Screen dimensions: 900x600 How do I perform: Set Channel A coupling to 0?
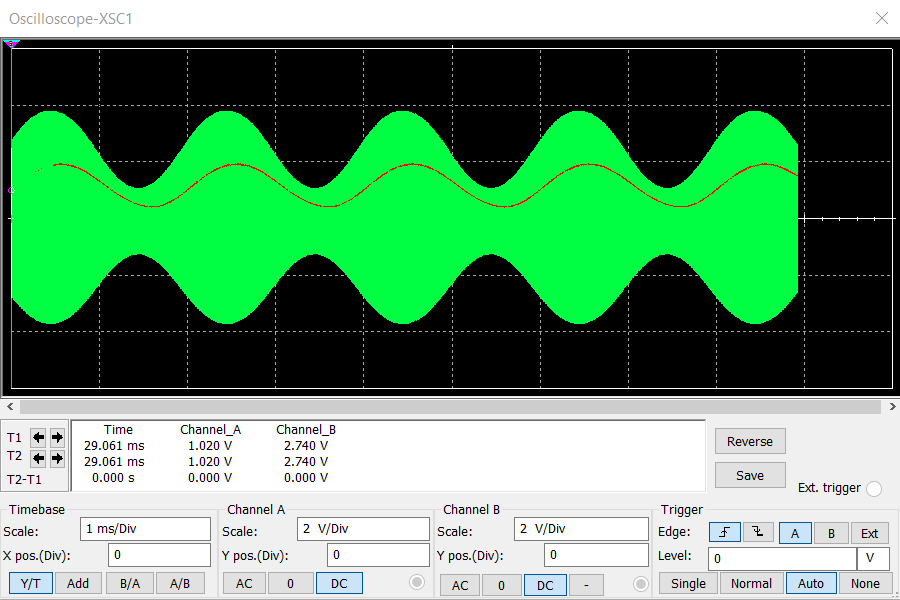[x=290, y=583]
